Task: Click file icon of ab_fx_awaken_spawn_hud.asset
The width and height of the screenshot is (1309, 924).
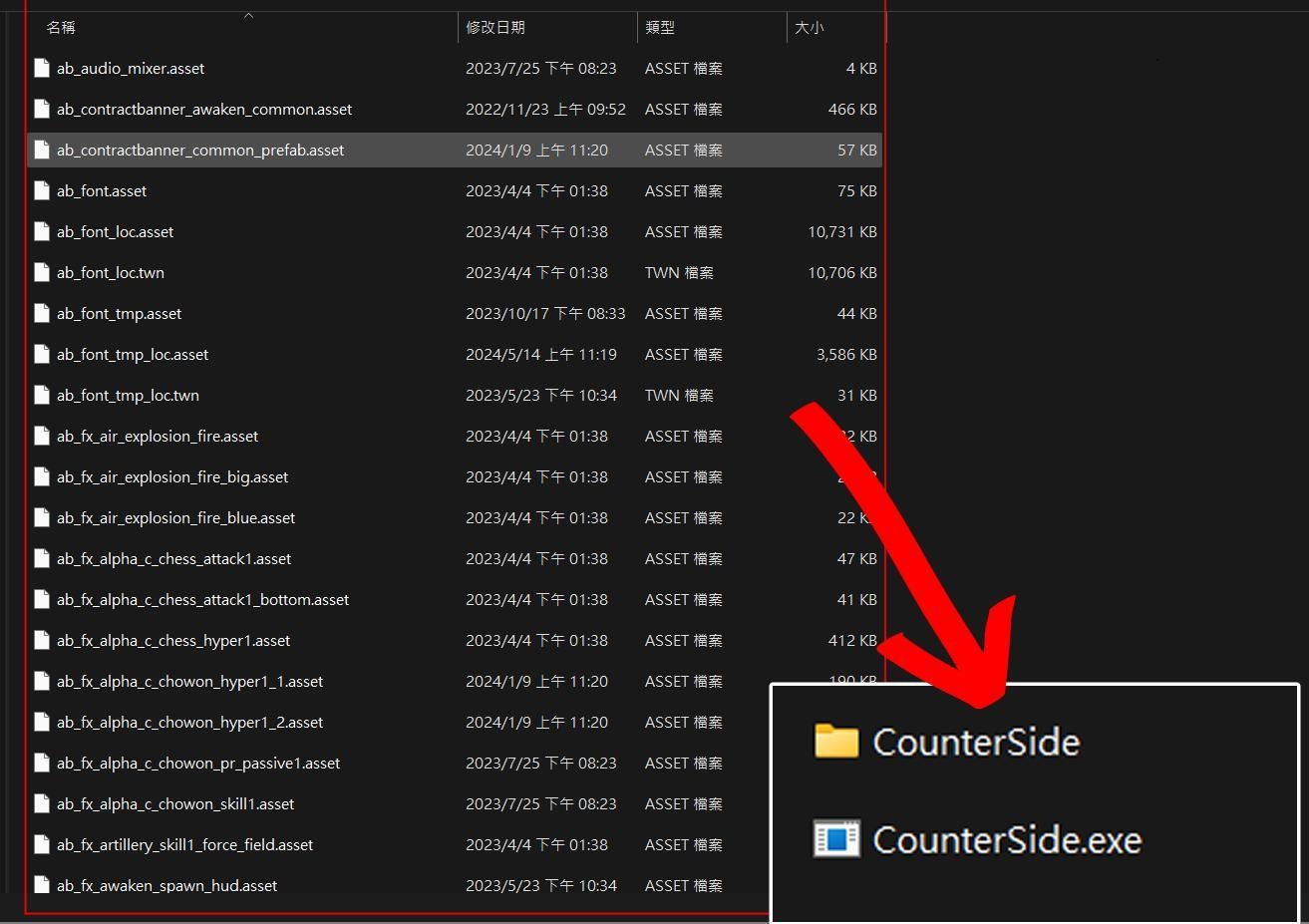Action: 42,886
